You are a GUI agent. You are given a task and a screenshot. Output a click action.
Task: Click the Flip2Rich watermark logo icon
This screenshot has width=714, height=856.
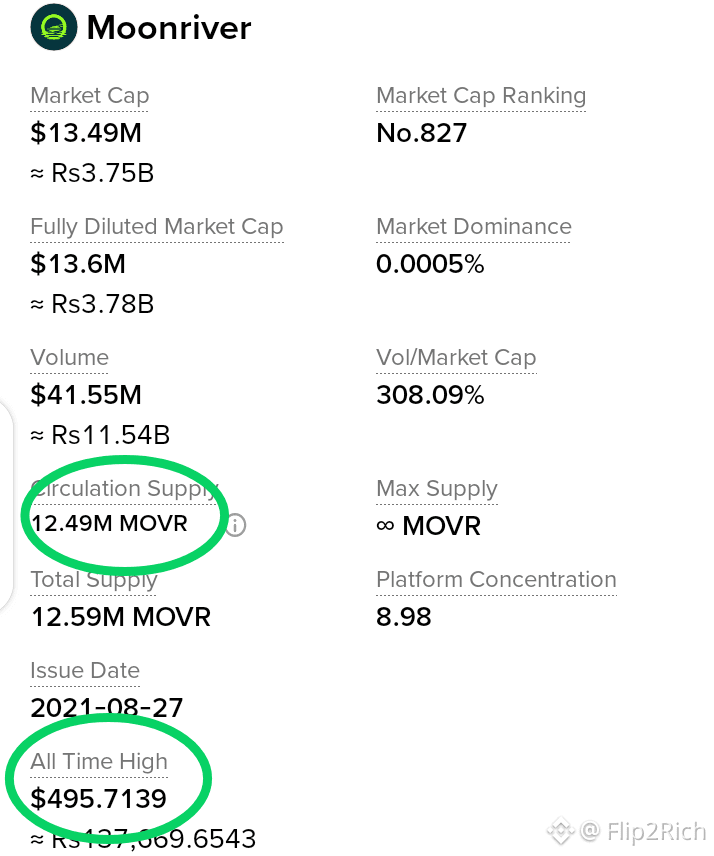click(x=561, y=831)
